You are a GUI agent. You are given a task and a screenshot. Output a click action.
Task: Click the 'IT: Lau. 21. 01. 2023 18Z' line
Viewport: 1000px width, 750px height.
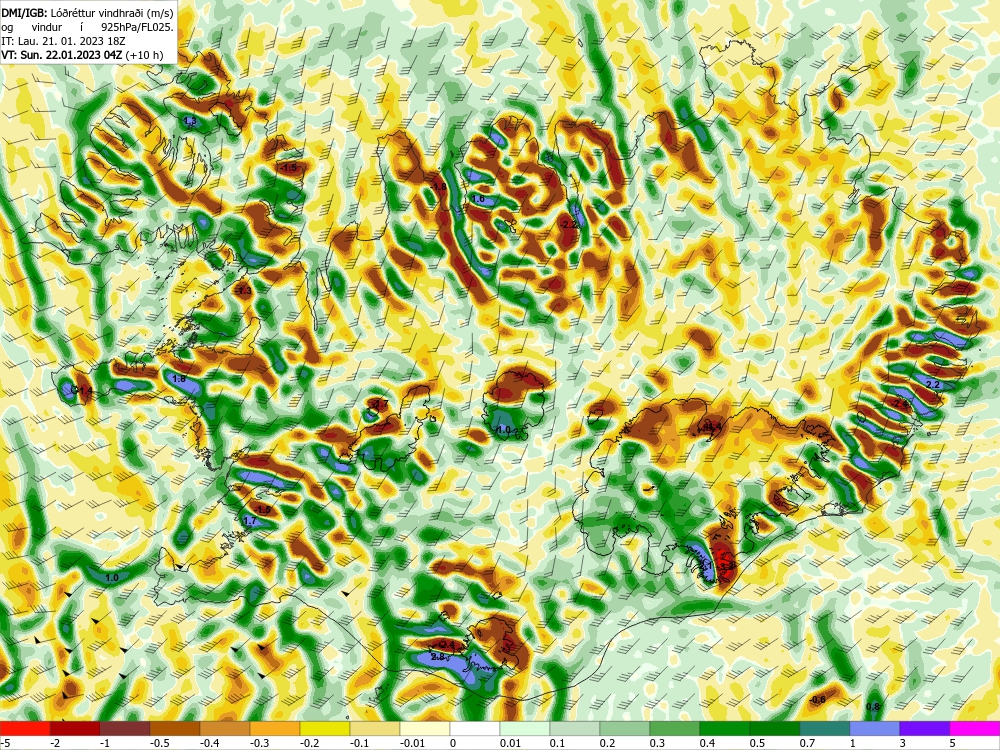(x=63, y=41)
